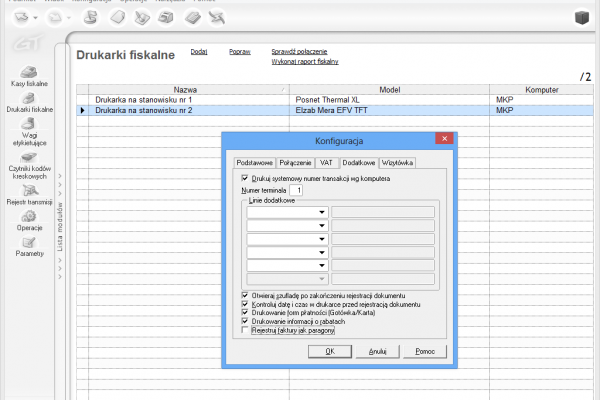Open Operacje module in sidebar
600x400 pixels.
point(30,216)
